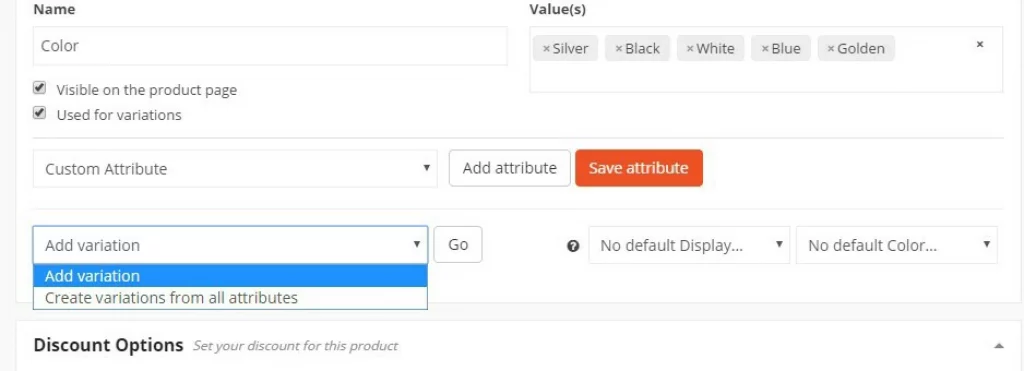
Task: Toggle the Used for variations checkbox
Action: tap(40, 113)
